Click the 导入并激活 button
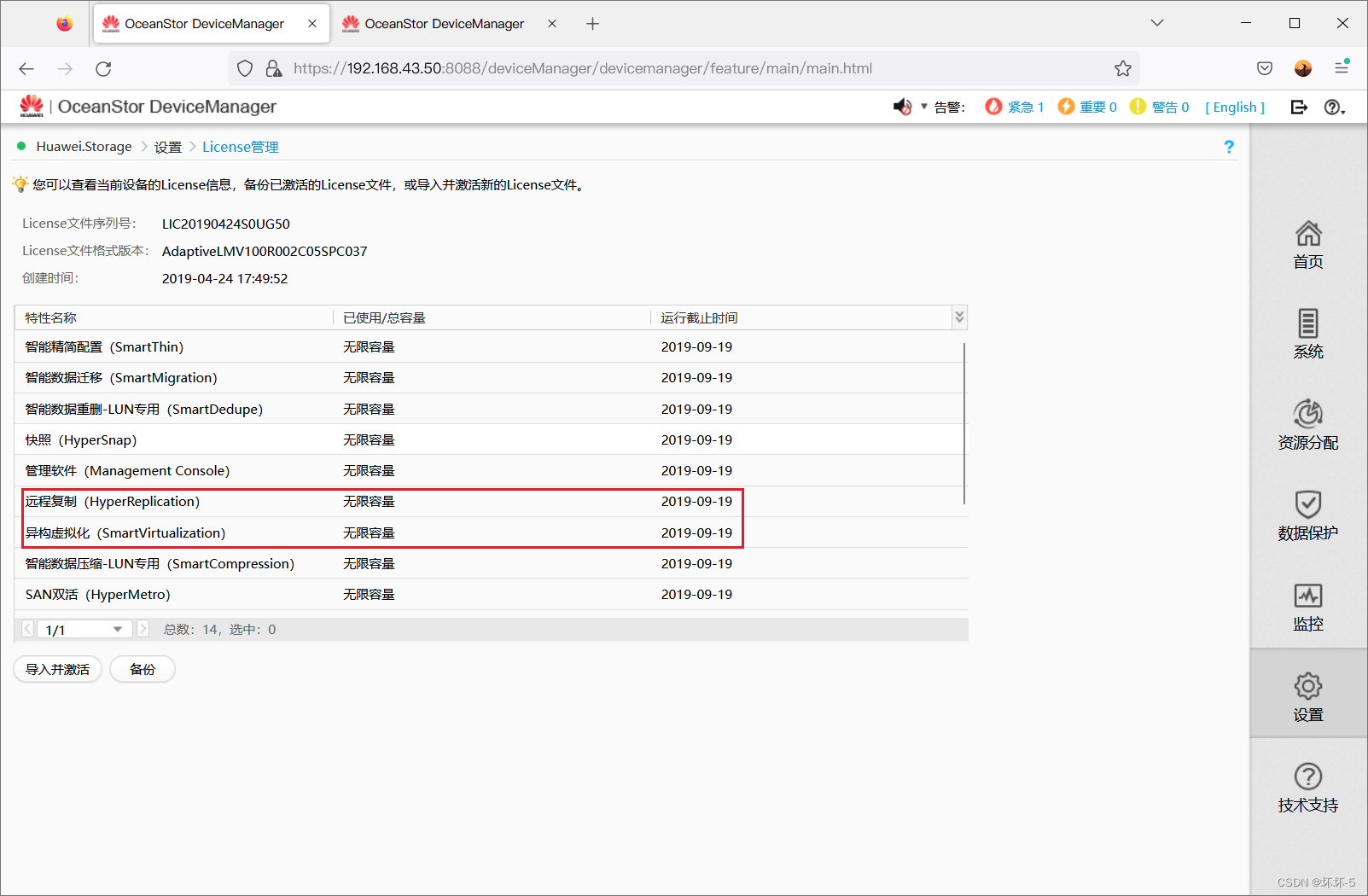Screen dimensions: 1368x896 click(x=57, y=669)
